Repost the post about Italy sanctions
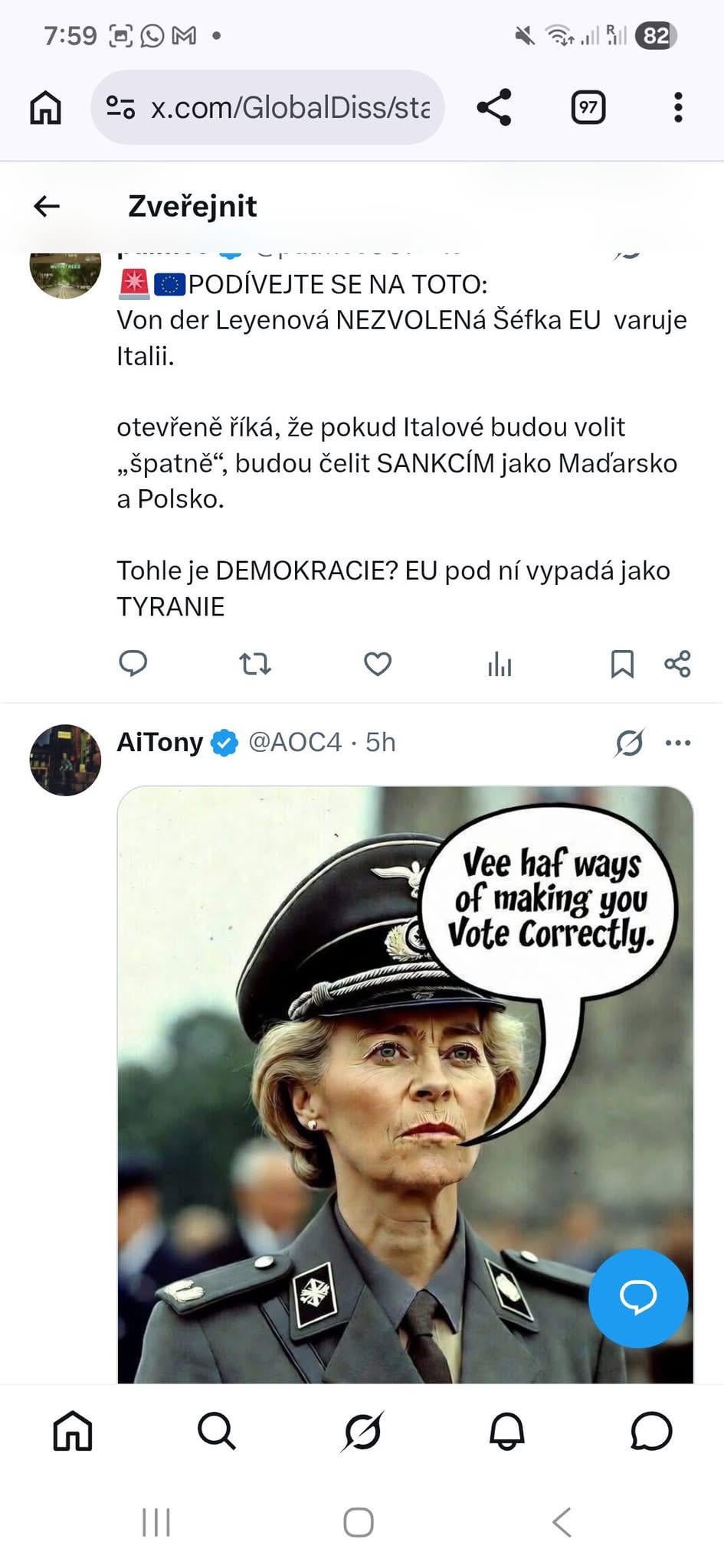 click(x=255, y=663)
